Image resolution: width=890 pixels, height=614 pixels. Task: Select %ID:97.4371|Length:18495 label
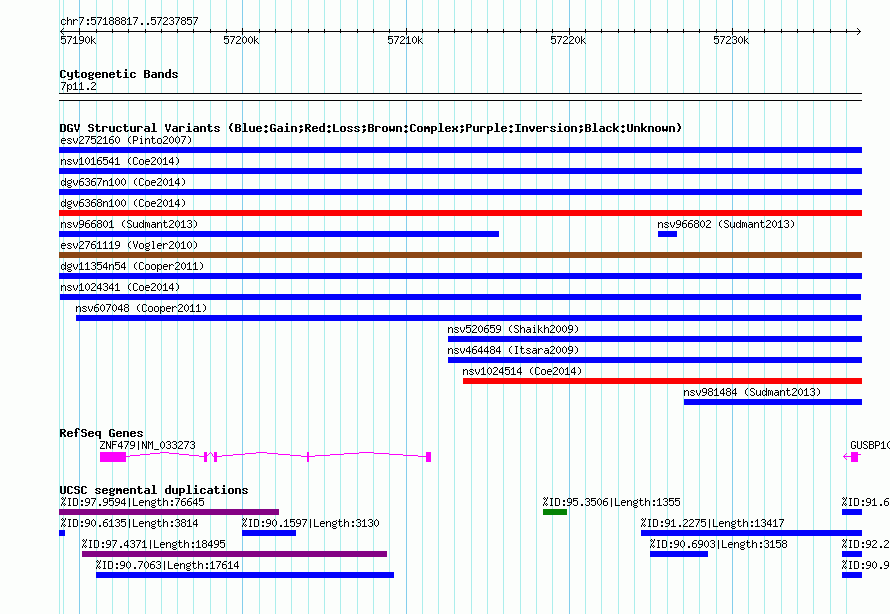(x=153, y=544)
